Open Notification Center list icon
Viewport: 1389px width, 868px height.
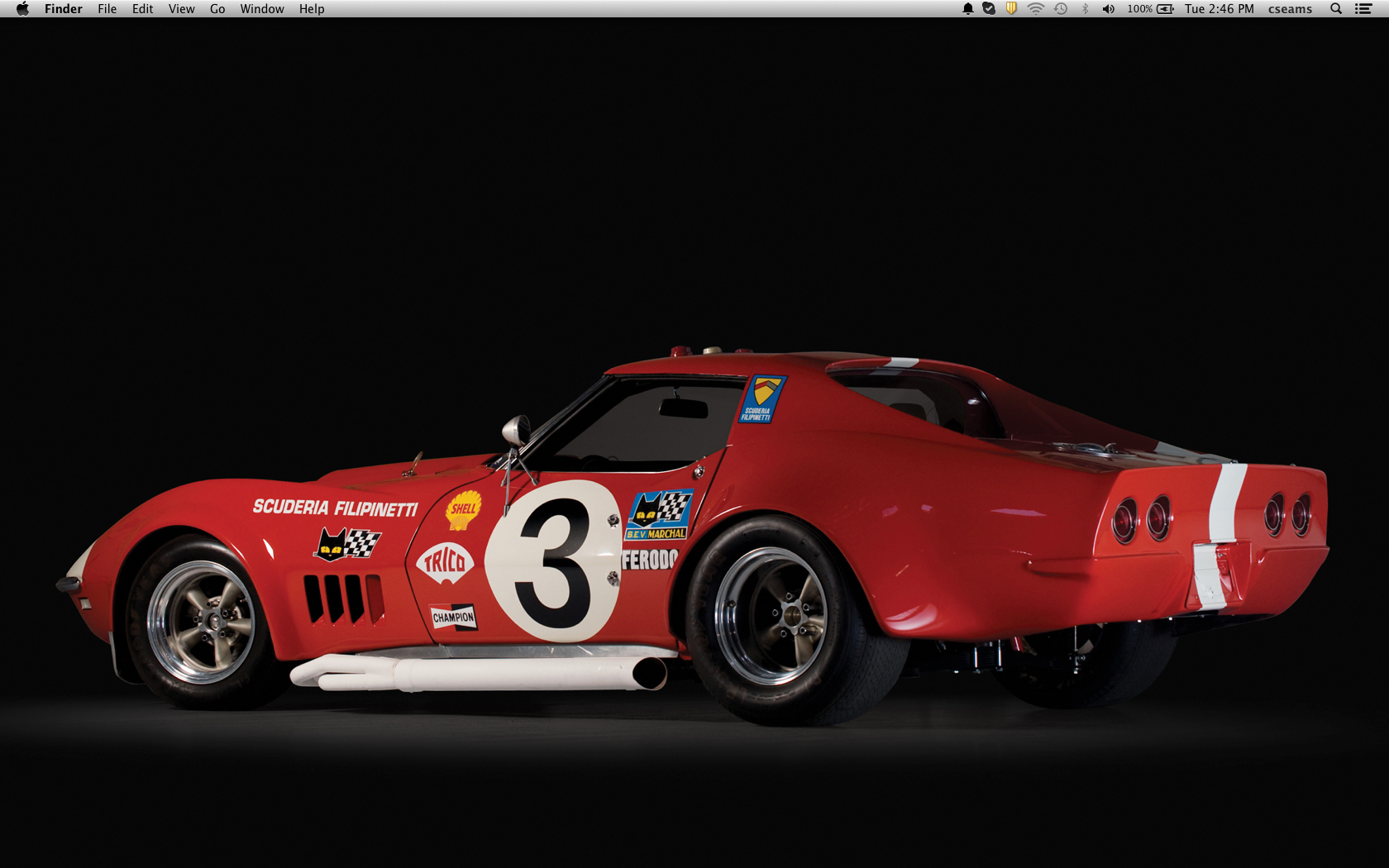(x=1363, y=9)
